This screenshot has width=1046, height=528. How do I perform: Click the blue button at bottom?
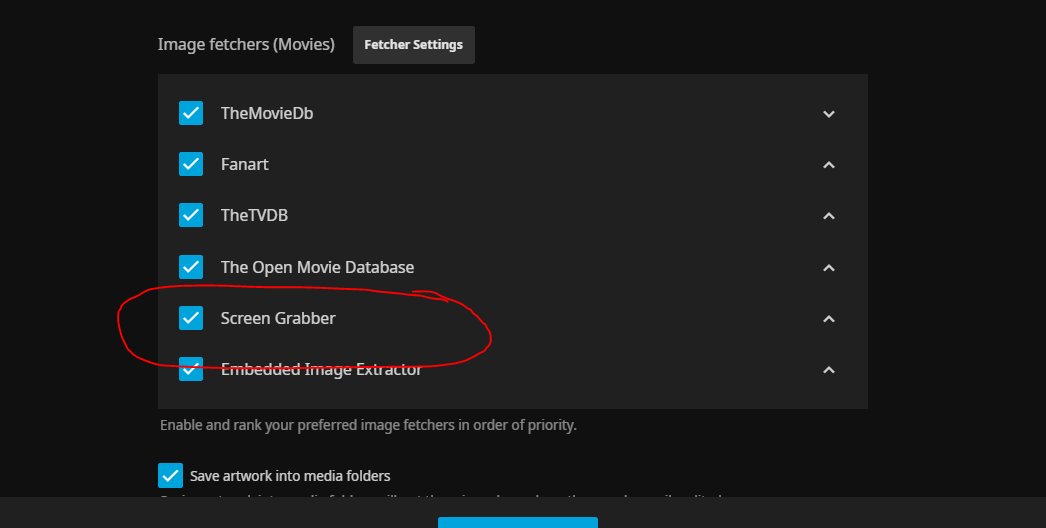pyautogui.click(x=517, y=522)
